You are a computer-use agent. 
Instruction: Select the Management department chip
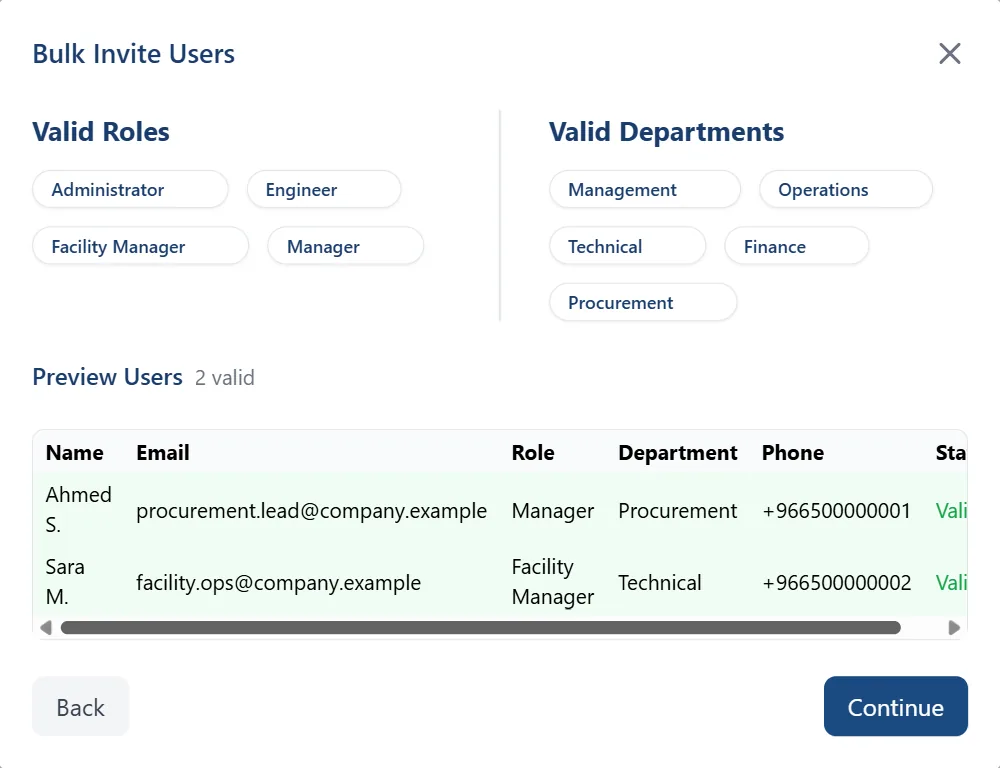[645, 189]
